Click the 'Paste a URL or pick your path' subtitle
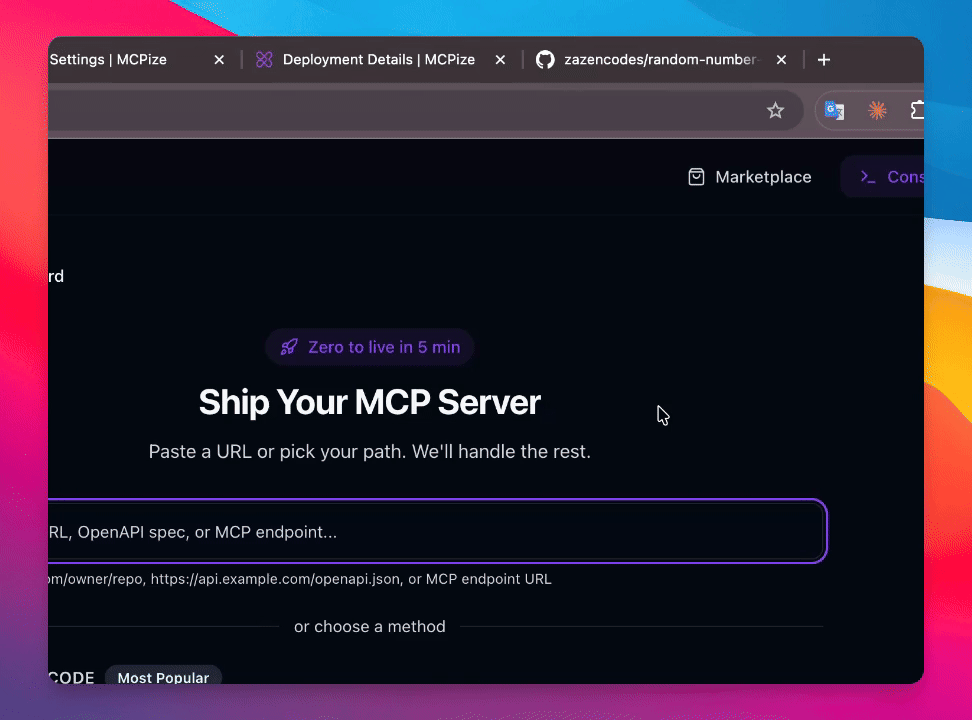The height and width of the screenshot is (720, 972). pyautogui.click(x=369, y=451)
